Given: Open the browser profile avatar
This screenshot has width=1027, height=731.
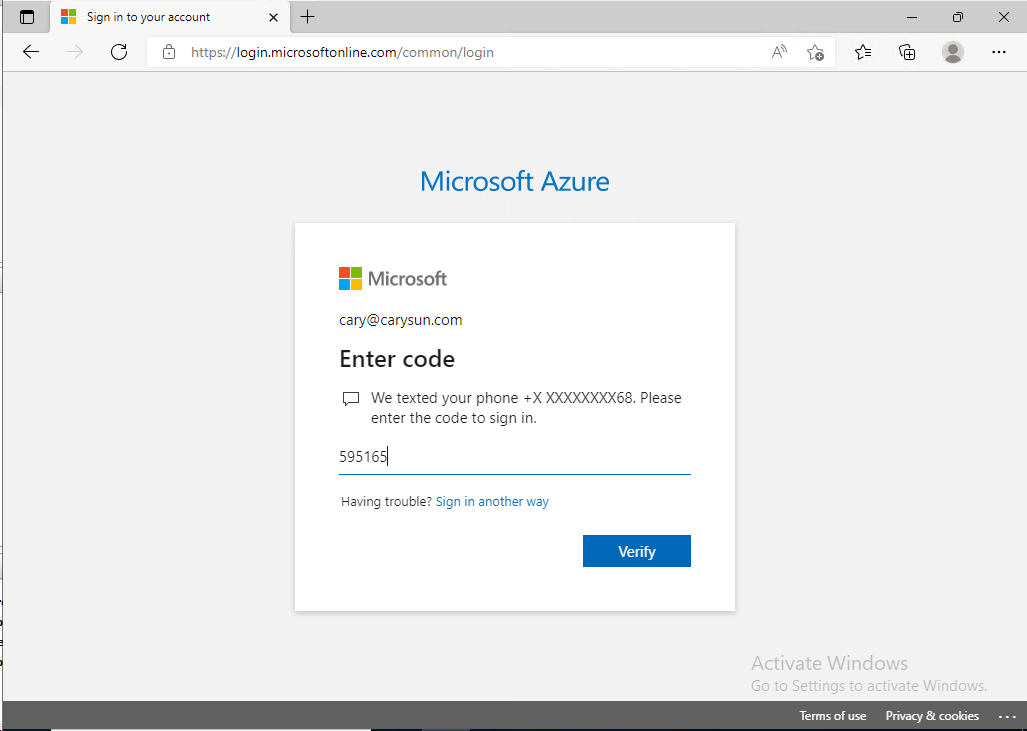Looking at the screenshot, I should [x=953, y=52].
